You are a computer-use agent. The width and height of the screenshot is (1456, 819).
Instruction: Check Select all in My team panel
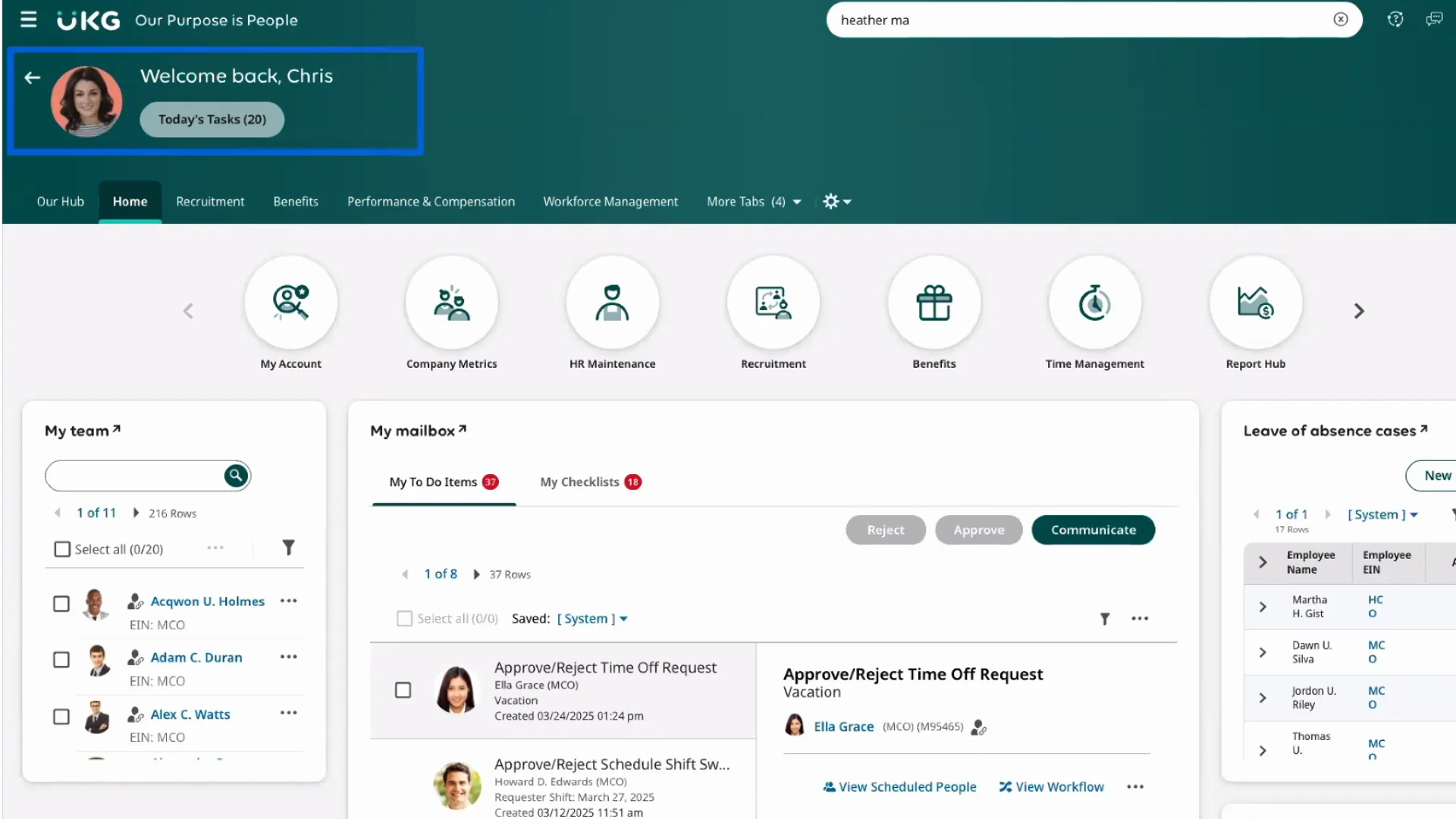(x=61, y=548)
